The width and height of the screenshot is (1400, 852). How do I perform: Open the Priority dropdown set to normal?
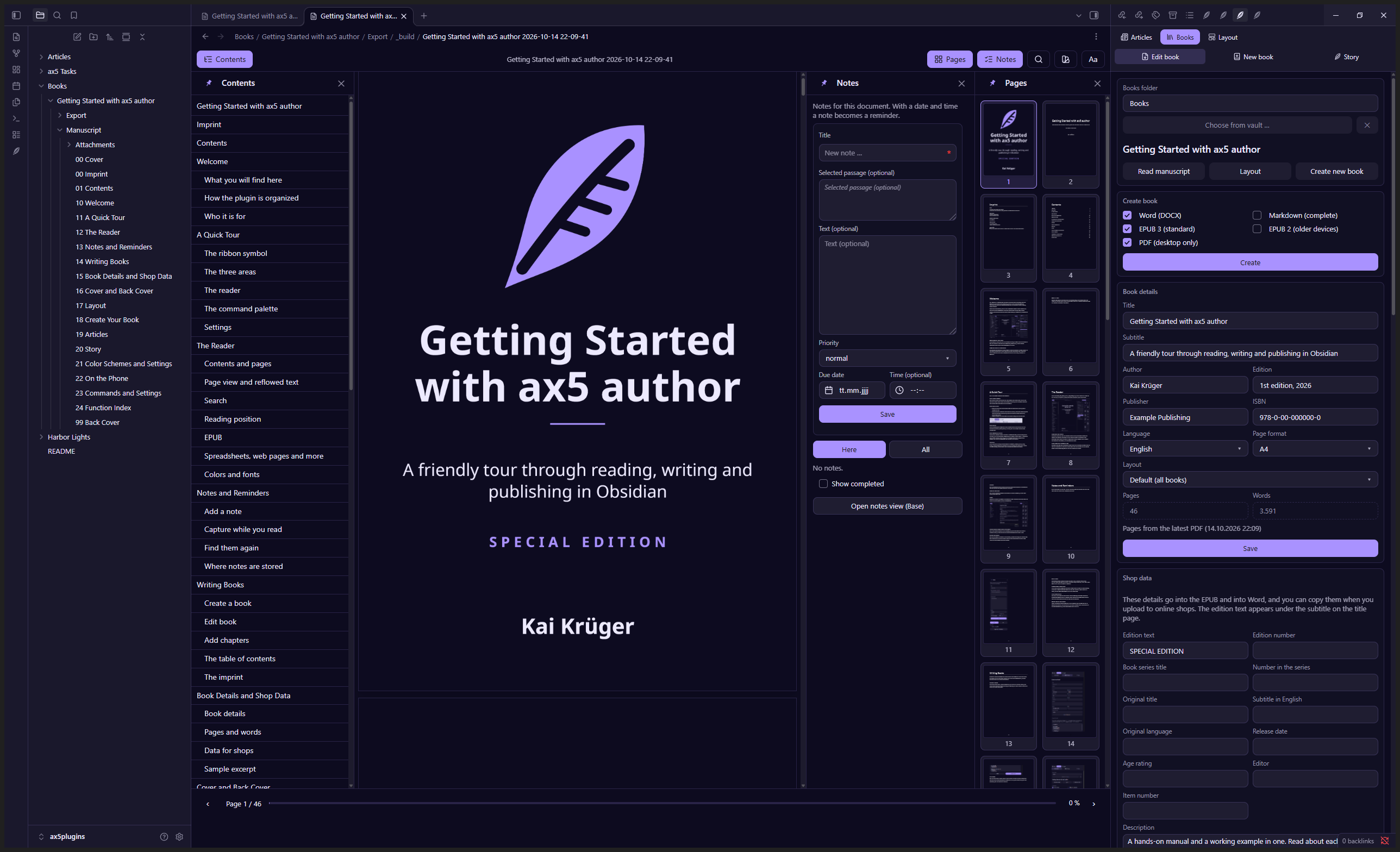887,359
